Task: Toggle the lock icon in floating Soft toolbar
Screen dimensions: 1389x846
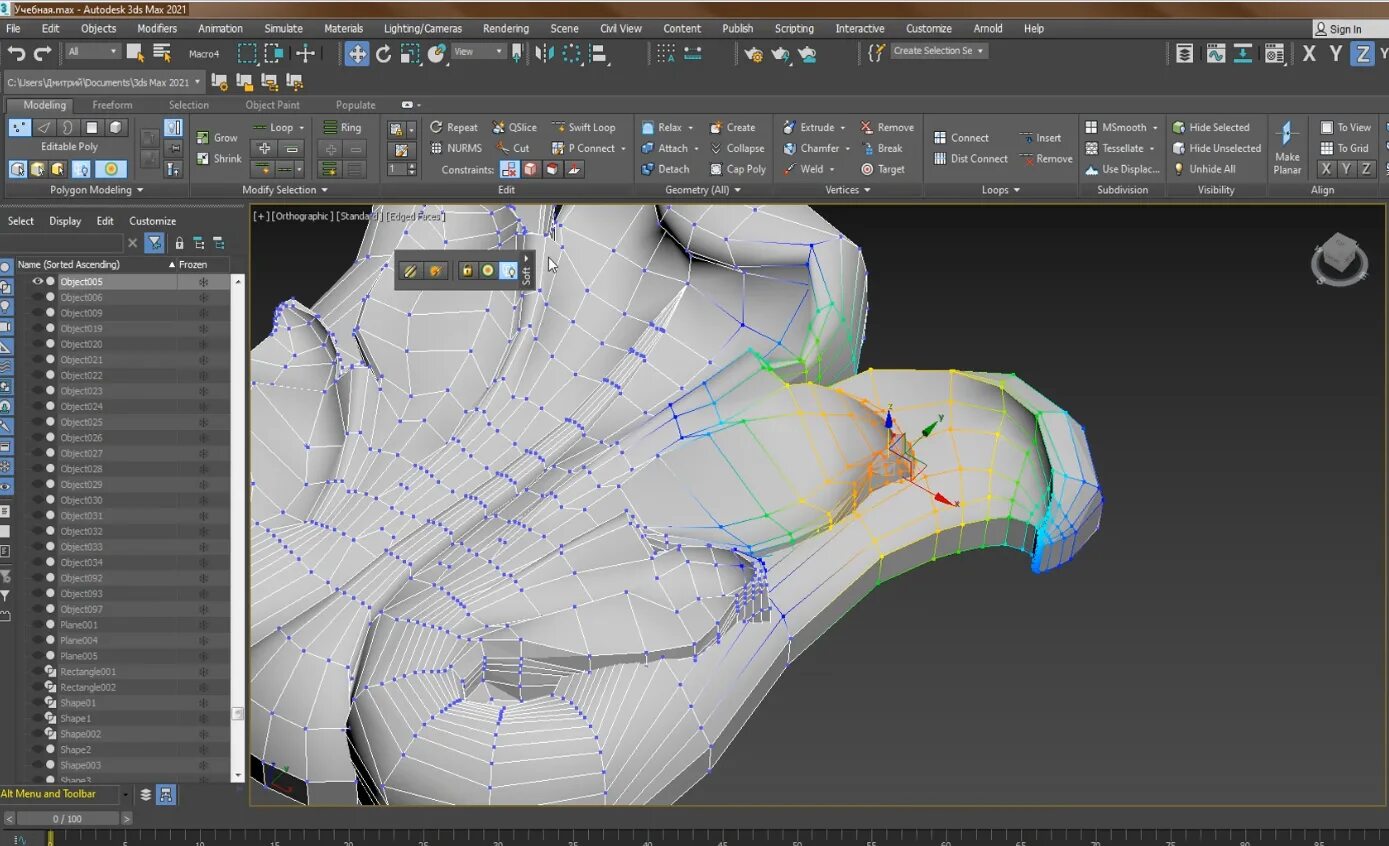Action: coord(467,271)
